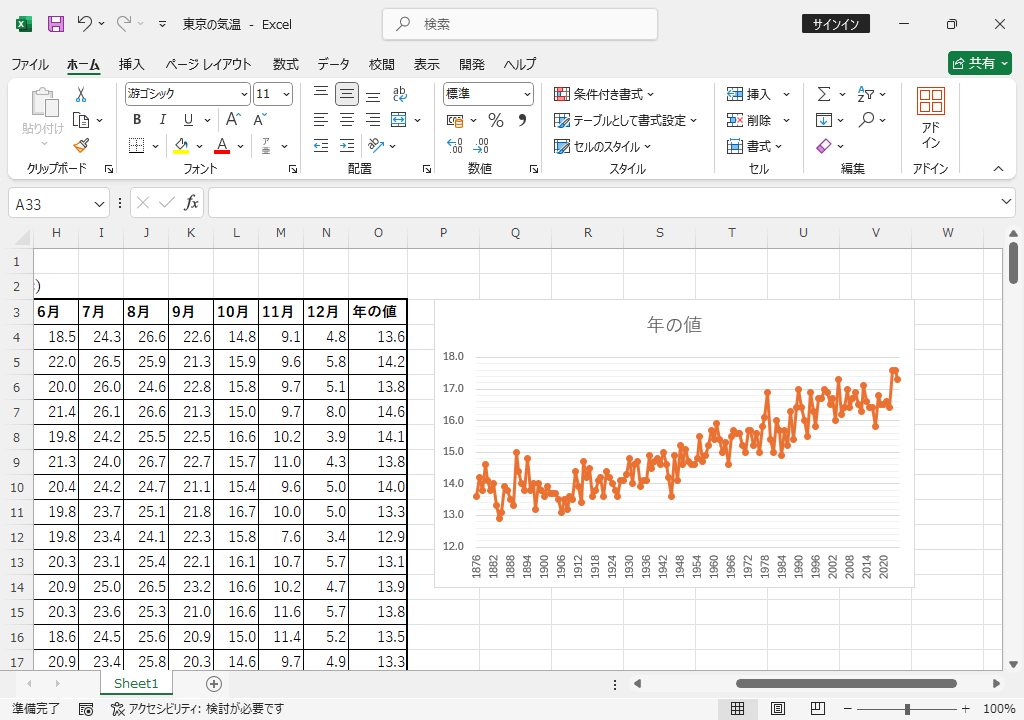1024x720 pixels.
Task: Click the text Orientation icon
Action: click(376, 145)
